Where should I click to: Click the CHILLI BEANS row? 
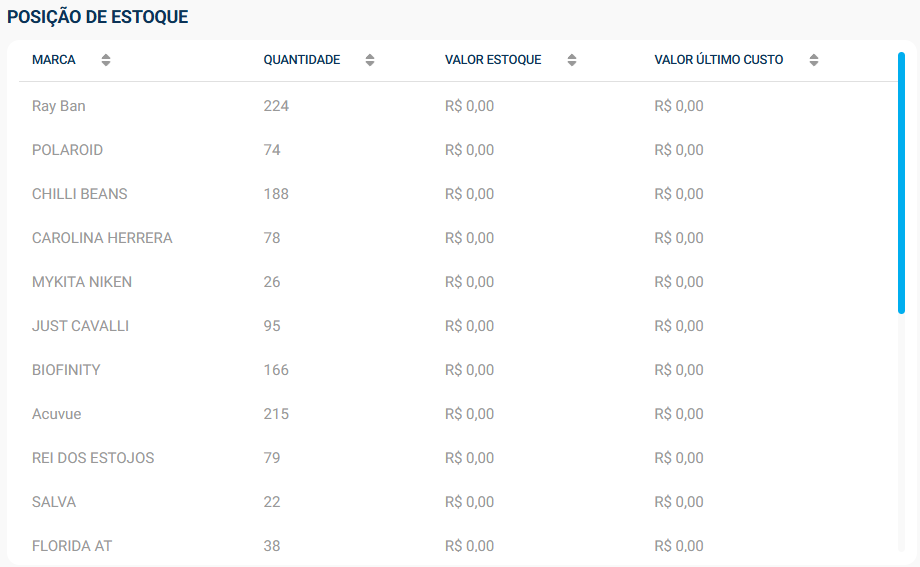80,194
